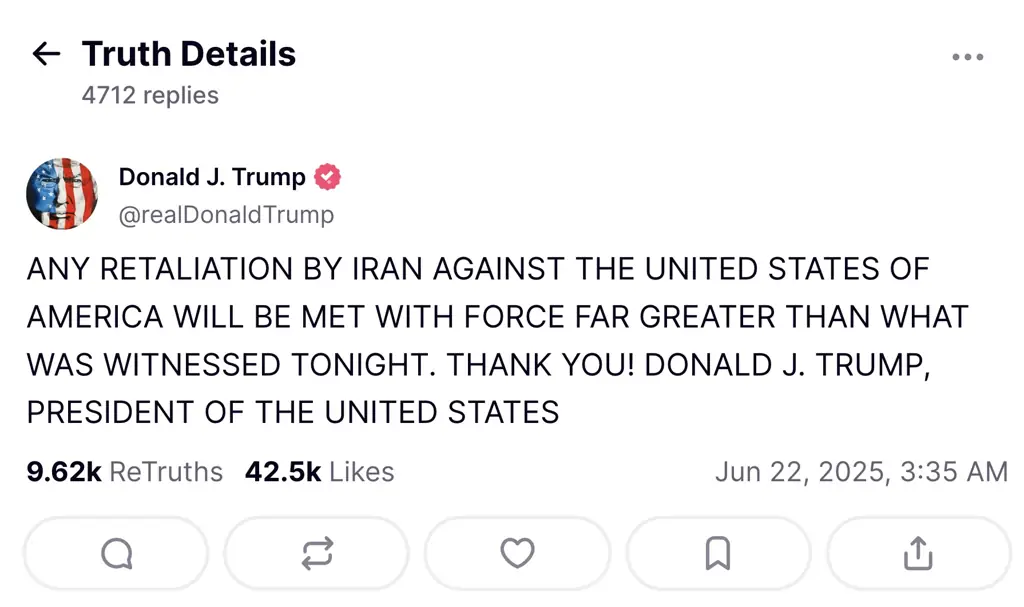Click "PRESIDENT OF THE UNITED STATES" line
The height and width of the screenshot is (607, 1024).
(x=292, y=412)
